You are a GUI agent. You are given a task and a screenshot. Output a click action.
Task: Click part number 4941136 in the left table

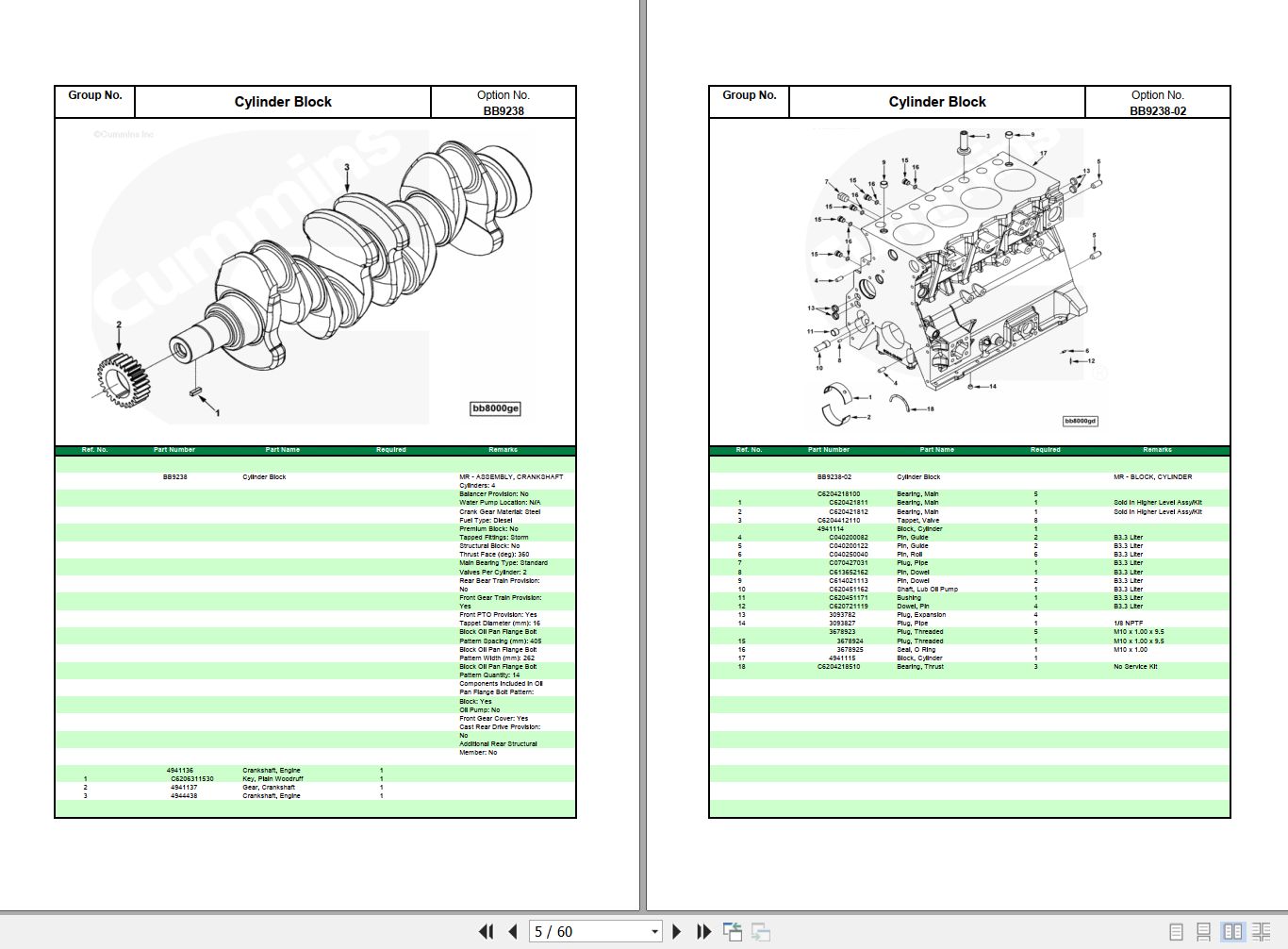(x=178, y=770)
